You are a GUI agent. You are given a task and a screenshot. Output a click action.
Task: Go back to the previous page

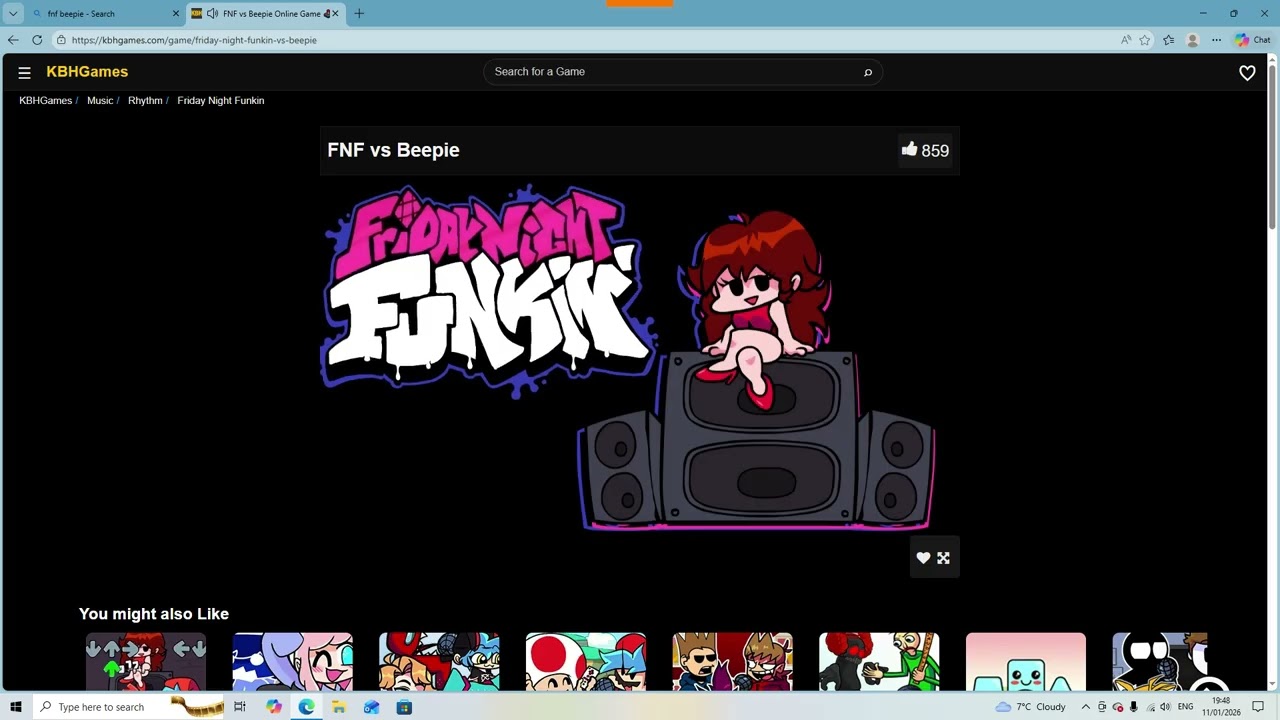[13, 40]
